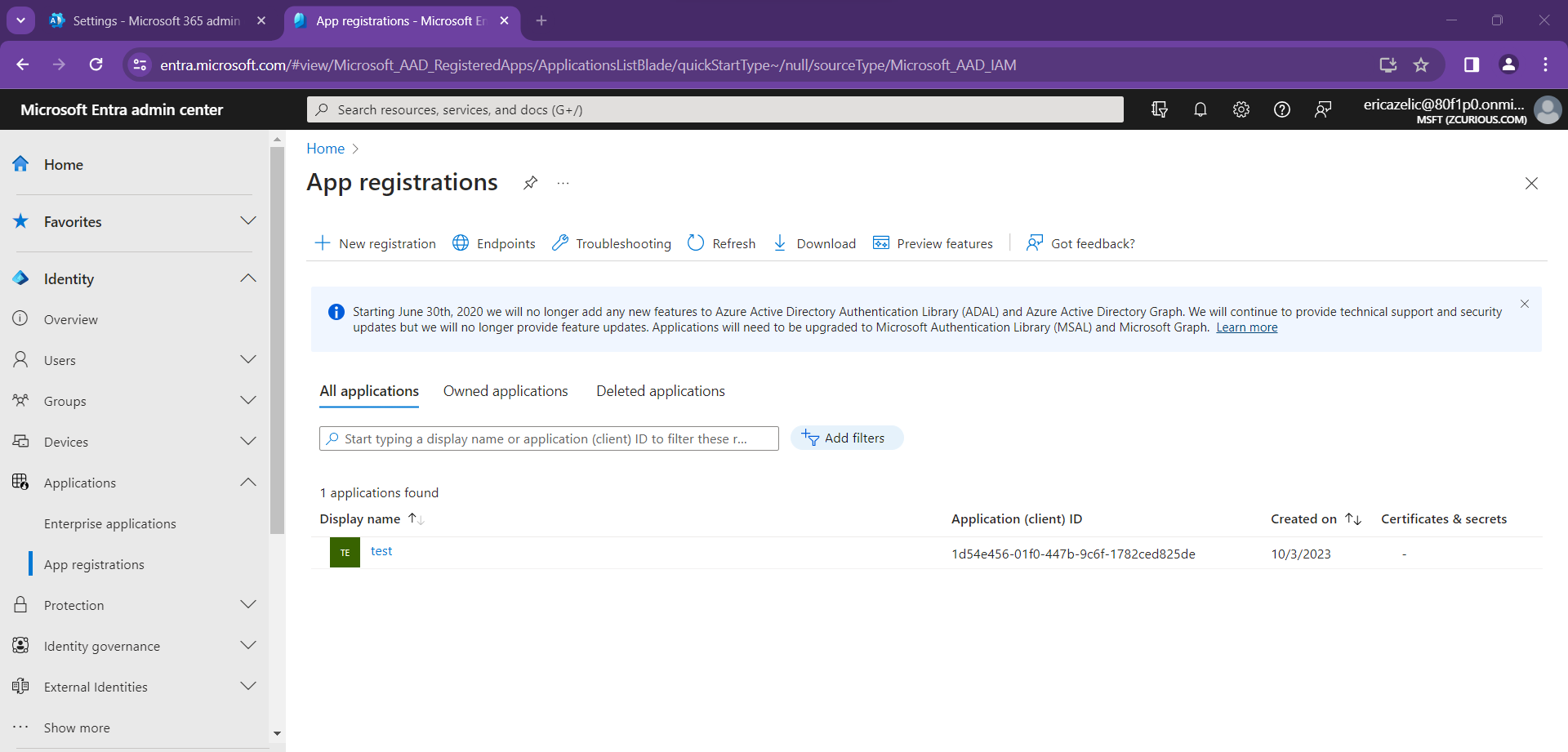Screen dimensions: 1568x752
Task: Switch to All applications tab
Action: pos(369,391)
